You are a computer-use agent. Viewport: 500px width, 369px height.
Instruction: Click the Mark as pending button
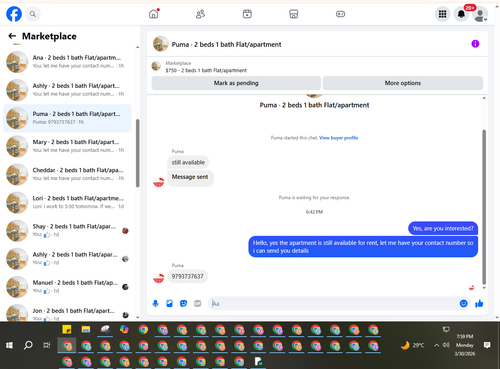tap(236, 83)
